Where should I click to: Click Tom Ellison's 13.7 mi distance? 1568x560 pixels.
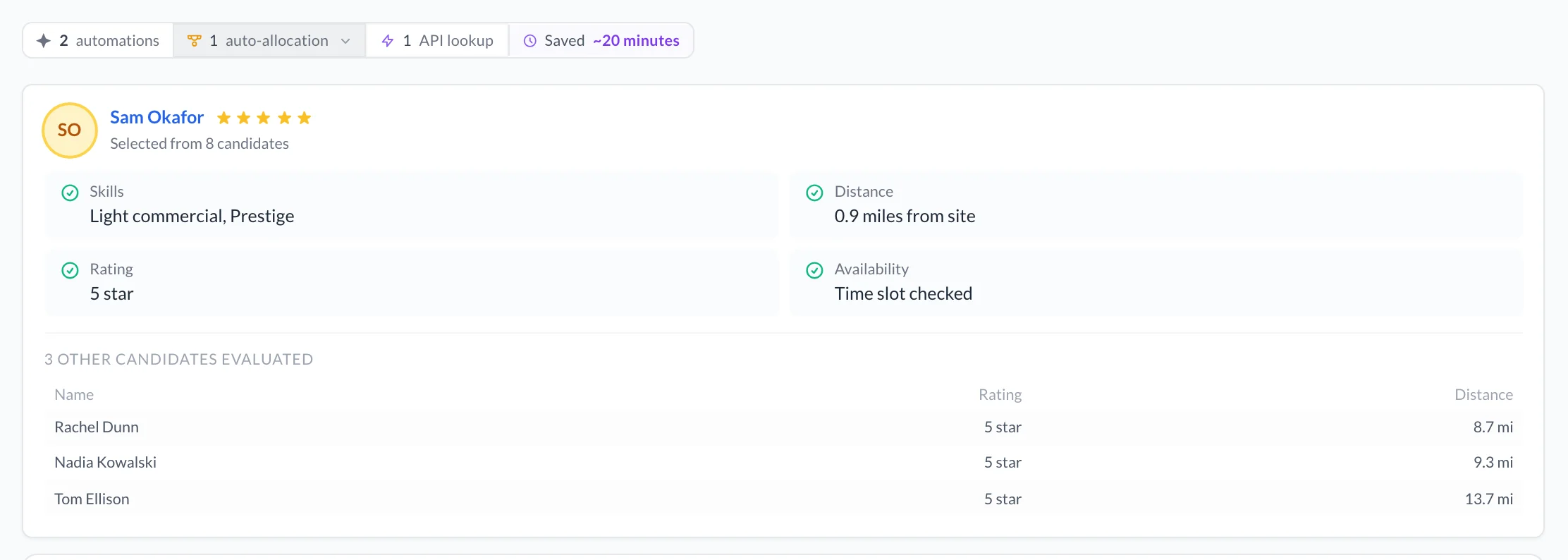click(x=1489, y=499)
